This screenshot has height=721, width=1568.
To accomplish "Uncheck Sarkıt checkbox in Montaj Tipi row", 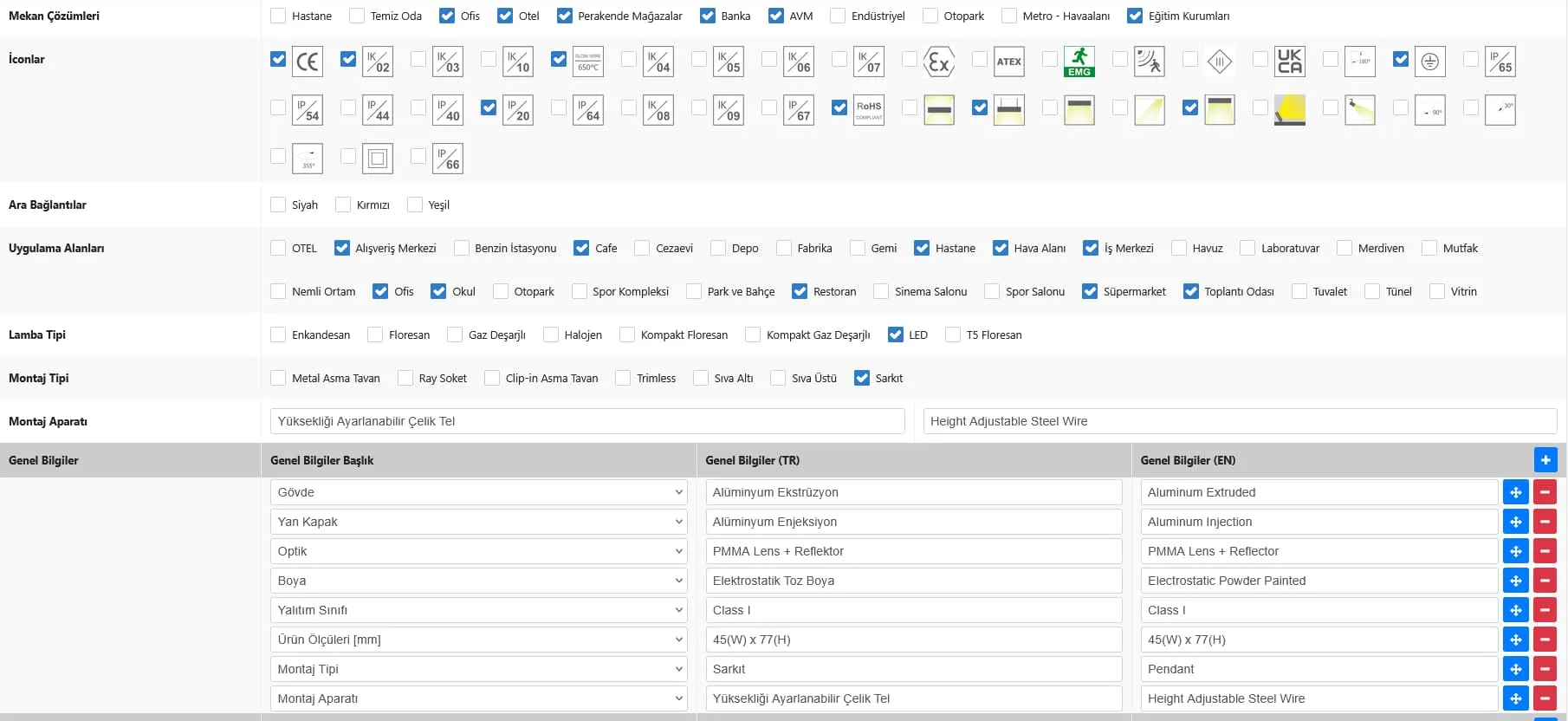I will 862,378.
